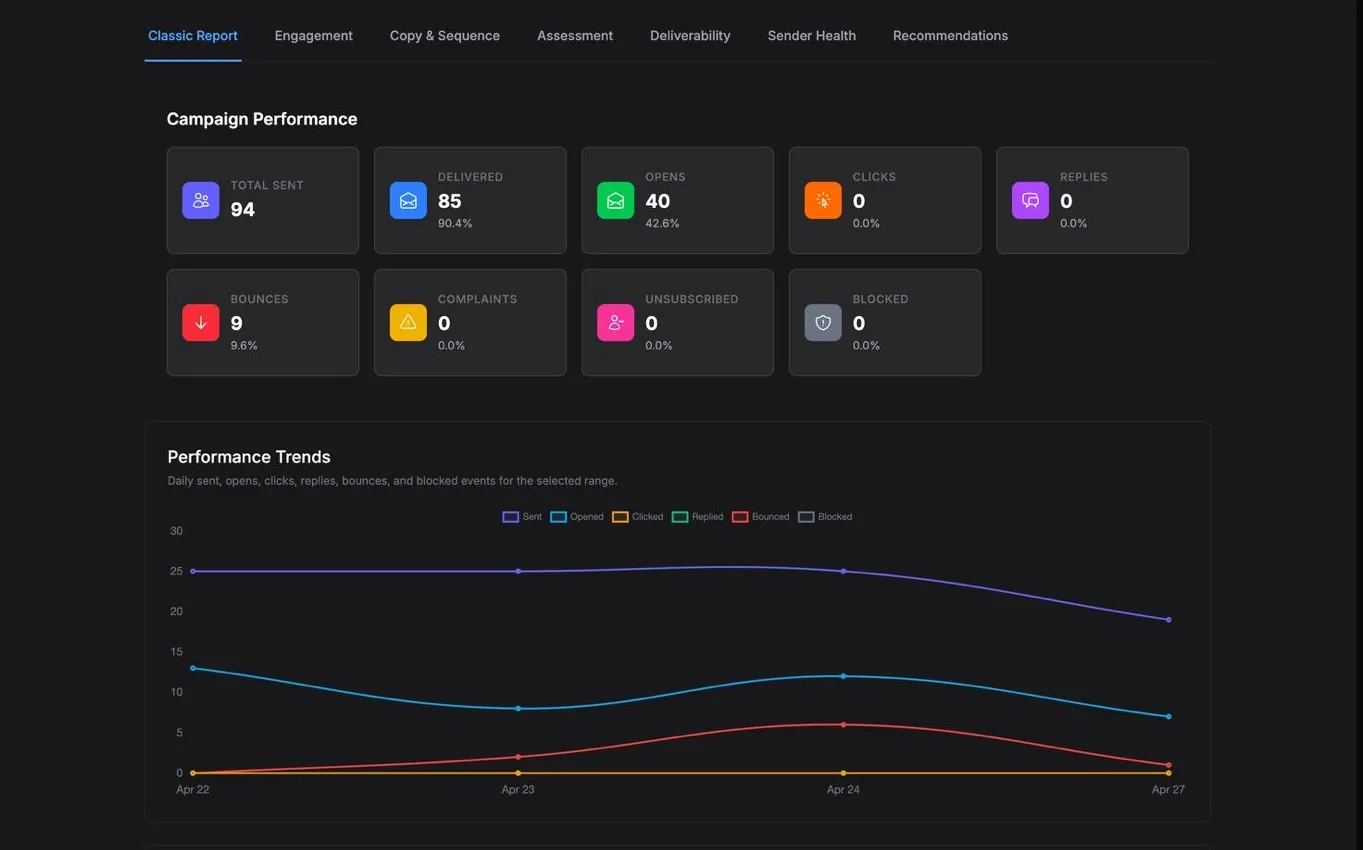Click the yellow Complaints warning icon

(x=408, y=322)
